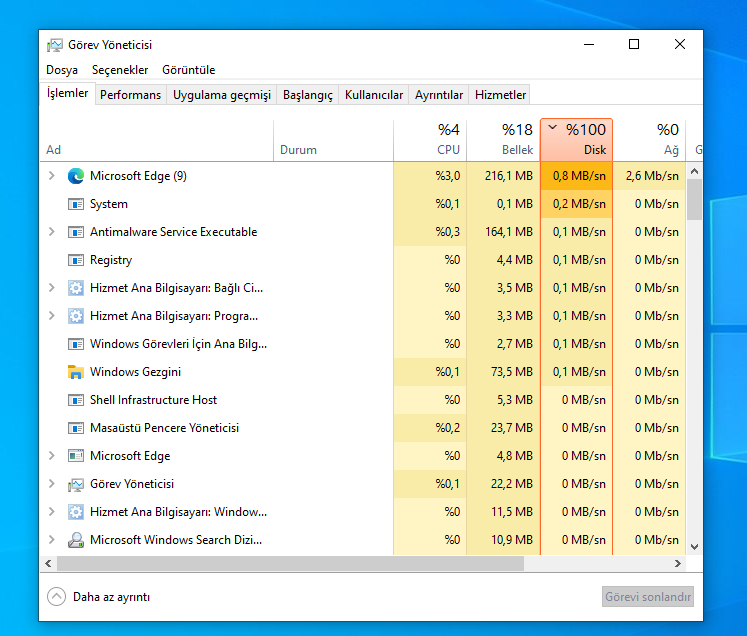Image resolution: width=747 pixels, height=636 pixels.
Task: Select the İşlemler tab
Action: (67, 93)
